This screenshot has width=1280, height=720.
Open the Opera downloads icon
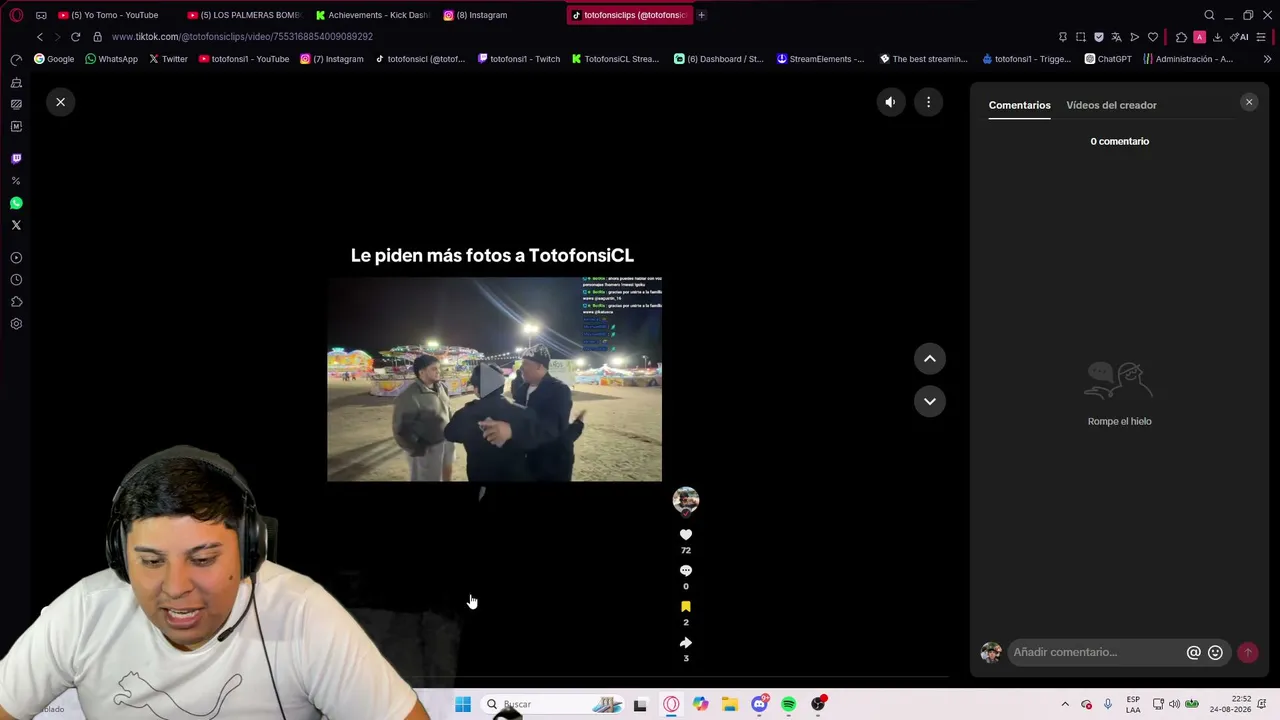1217,37
